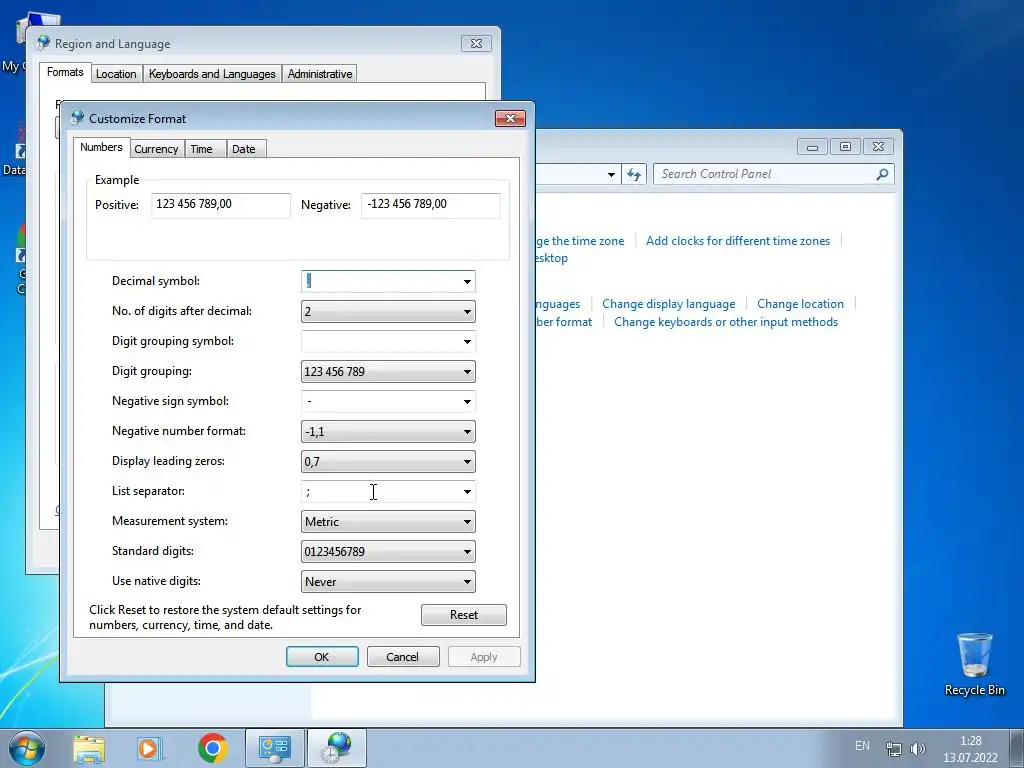Open Keyboards and Languages tab
The width and height of the screenshot is (1024, 768).
point(212,74)
